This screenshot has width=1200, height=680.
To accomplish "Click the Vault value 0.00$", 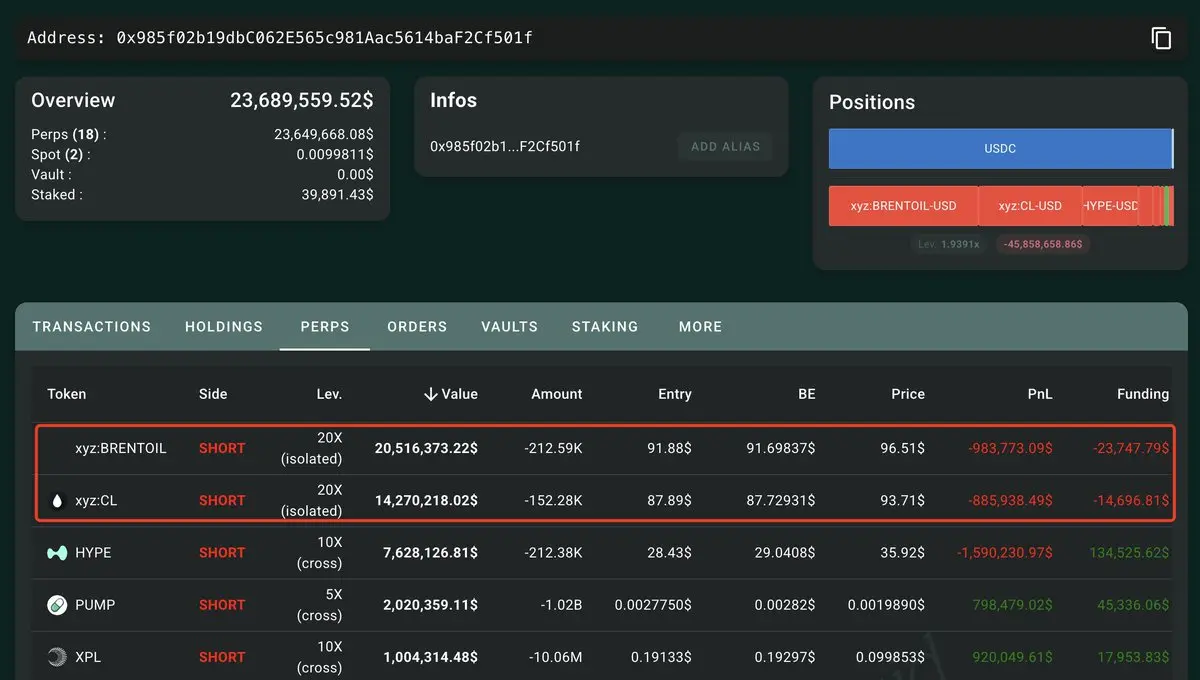I will pyautogui.click(x=356, y=175).
